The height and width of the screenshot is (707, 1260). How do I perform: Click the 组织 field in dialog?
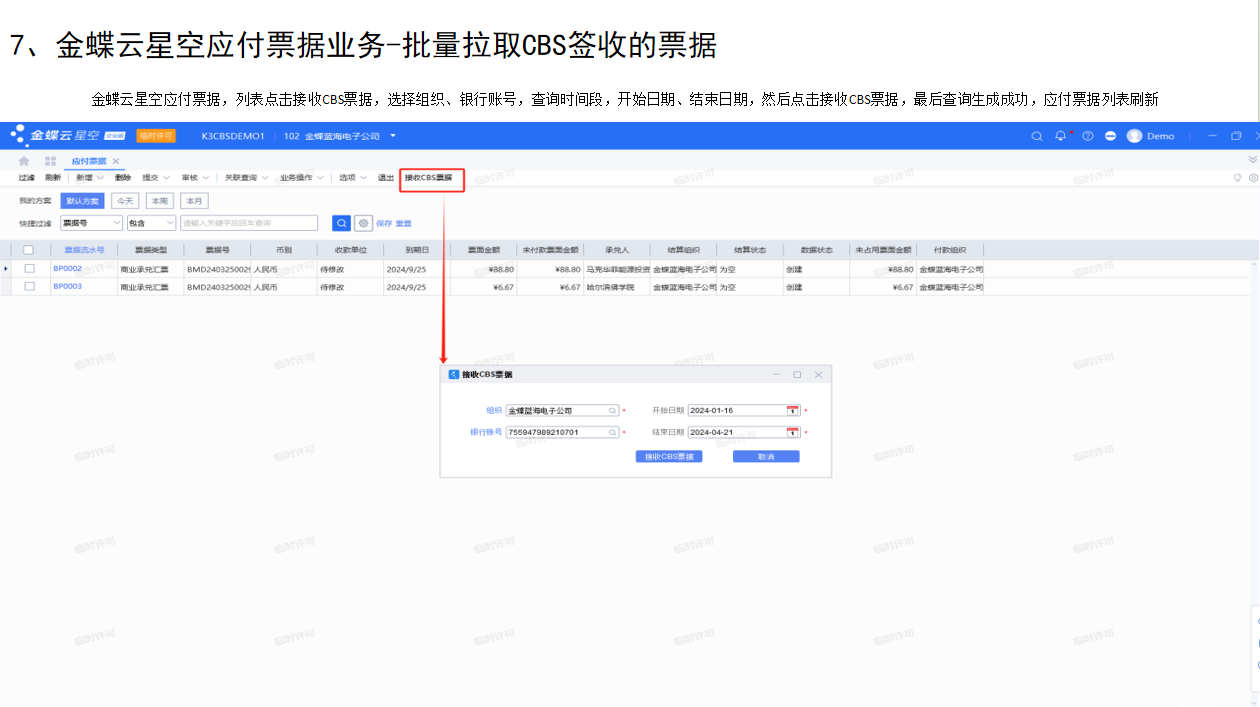click(563, 410)
